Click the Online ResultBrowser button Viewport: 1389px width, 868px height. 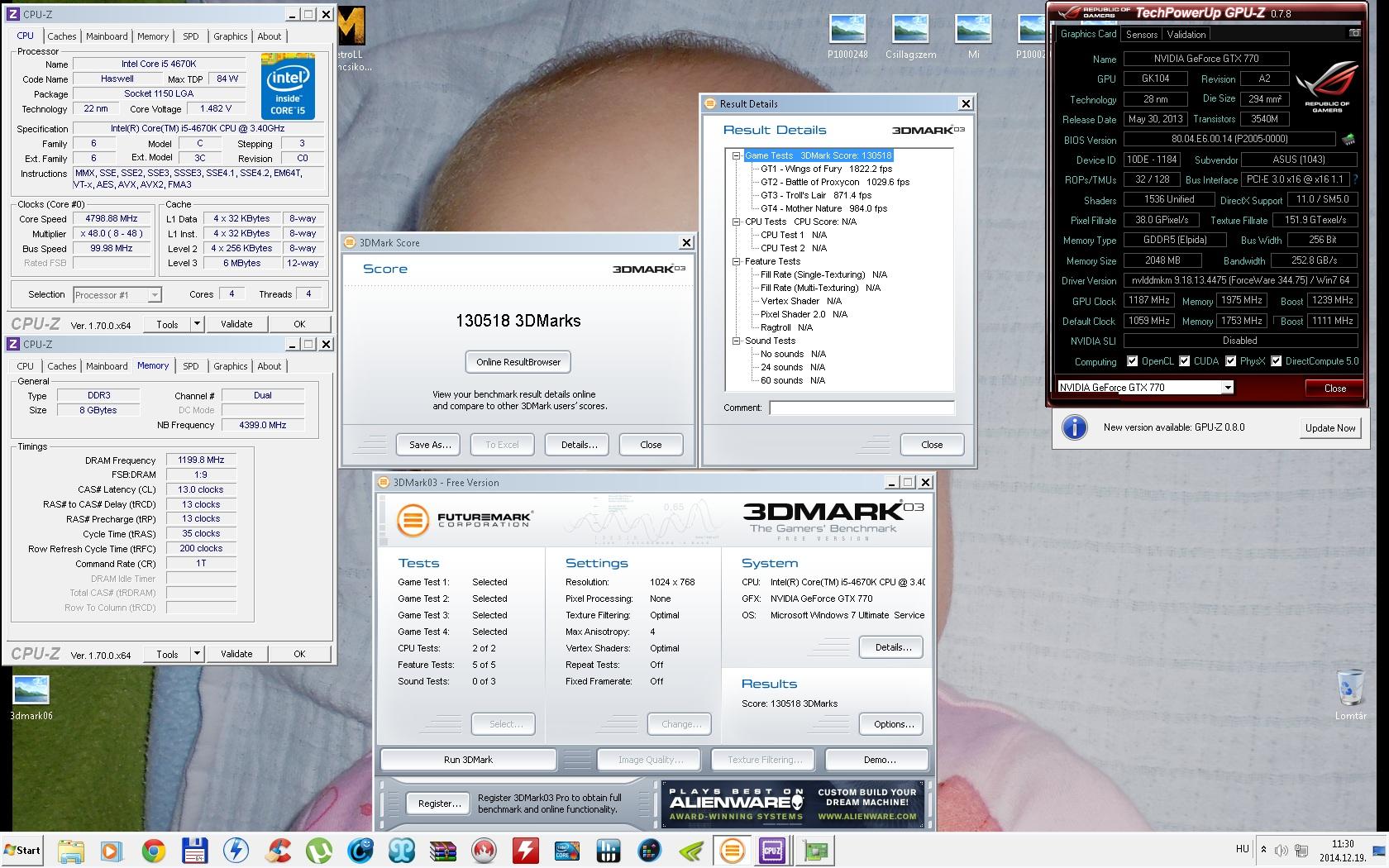click(518, 362)
